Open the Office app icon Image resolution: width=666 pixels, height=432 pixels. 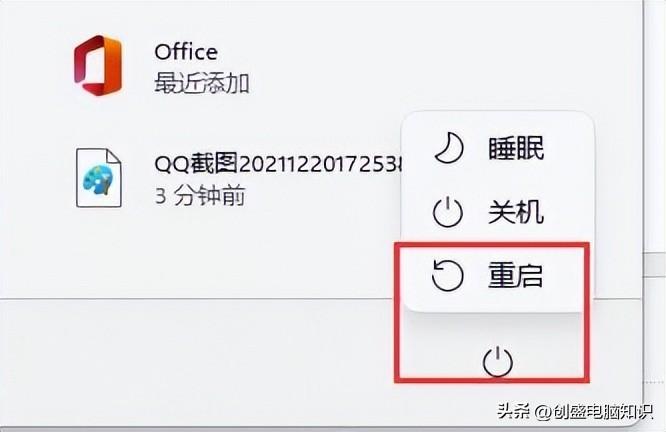(x=98, y=65)
